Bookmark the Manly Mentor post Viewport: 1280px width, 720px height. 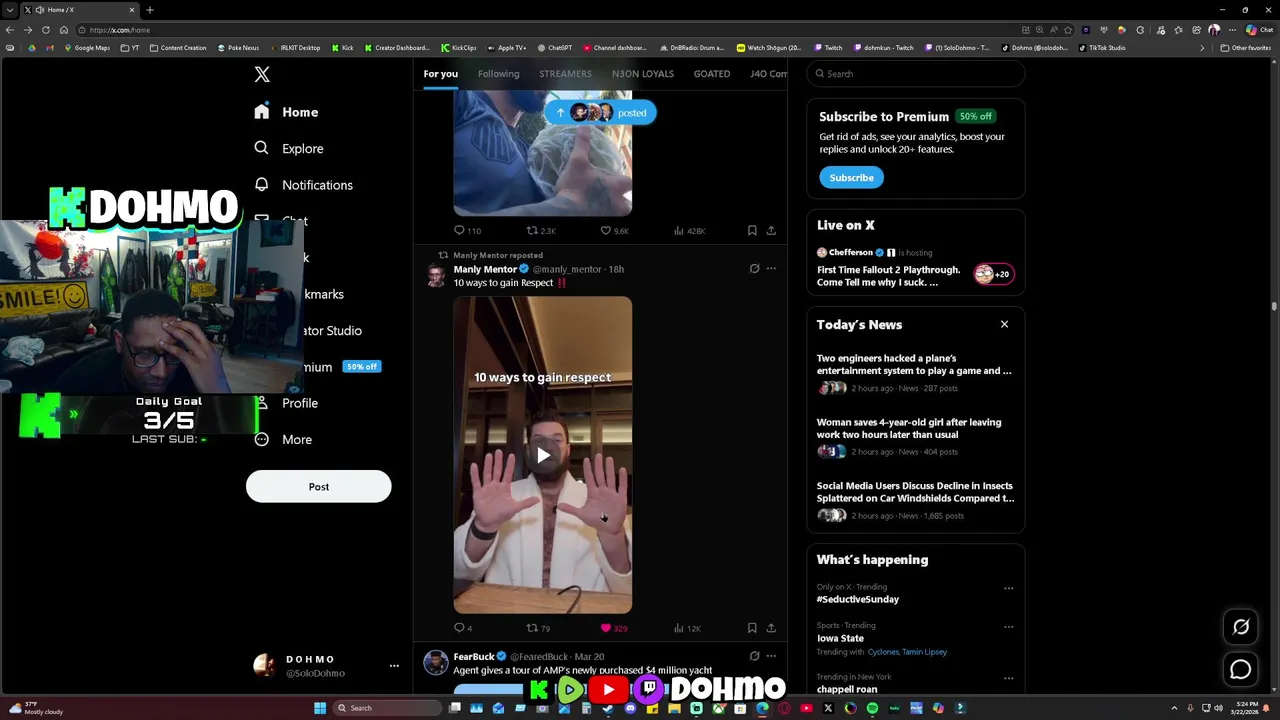coord(752,628)
